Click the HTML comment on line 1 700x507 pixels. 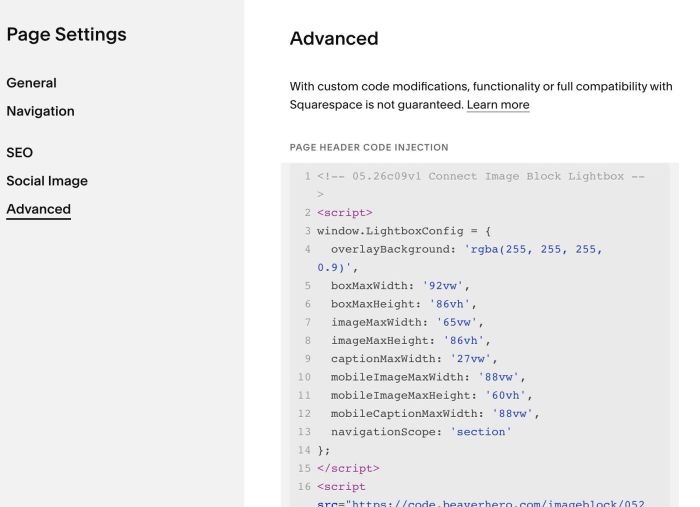point(480,185)
